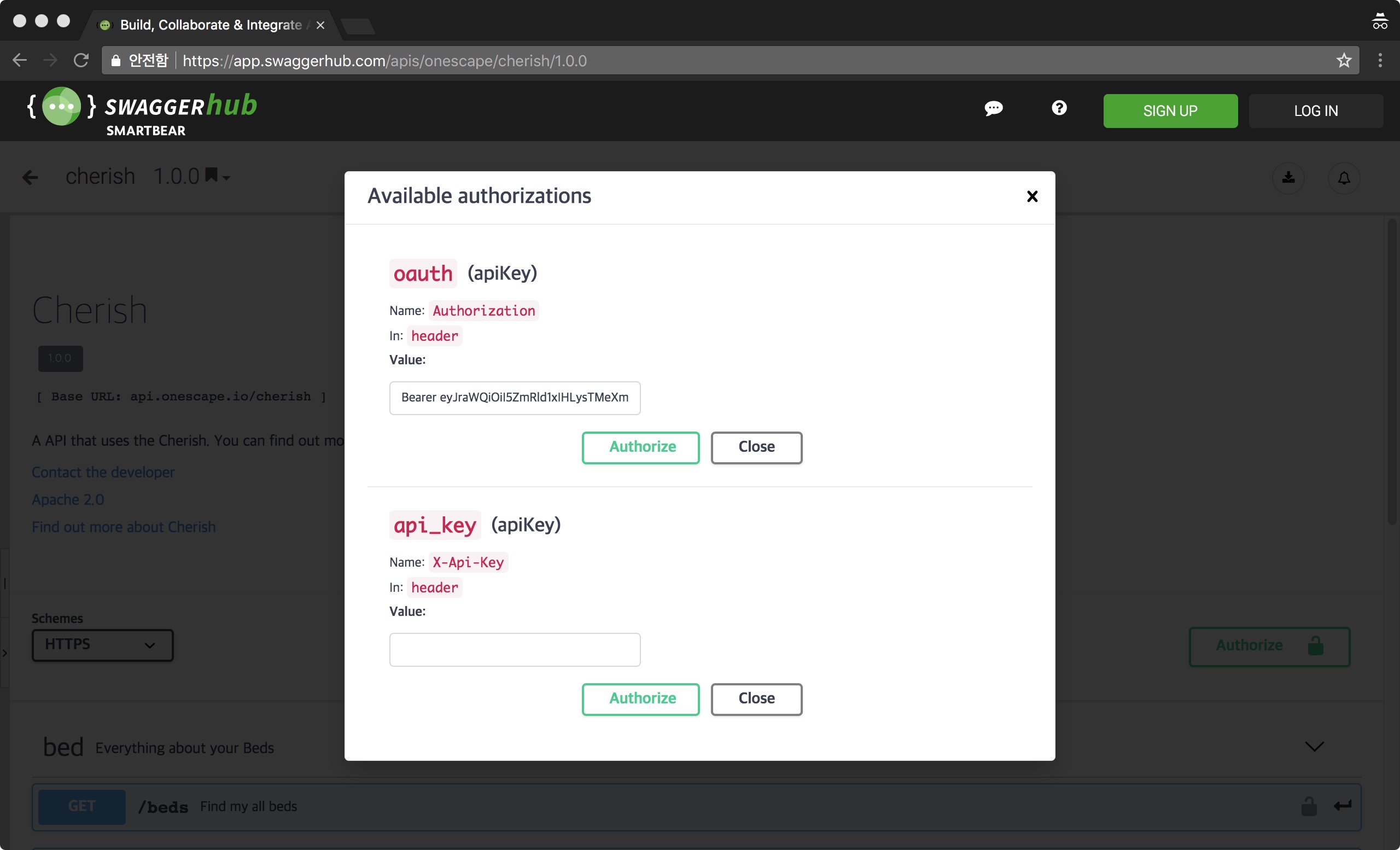Open the Chrome three-dot menu

coord(1380,60)
